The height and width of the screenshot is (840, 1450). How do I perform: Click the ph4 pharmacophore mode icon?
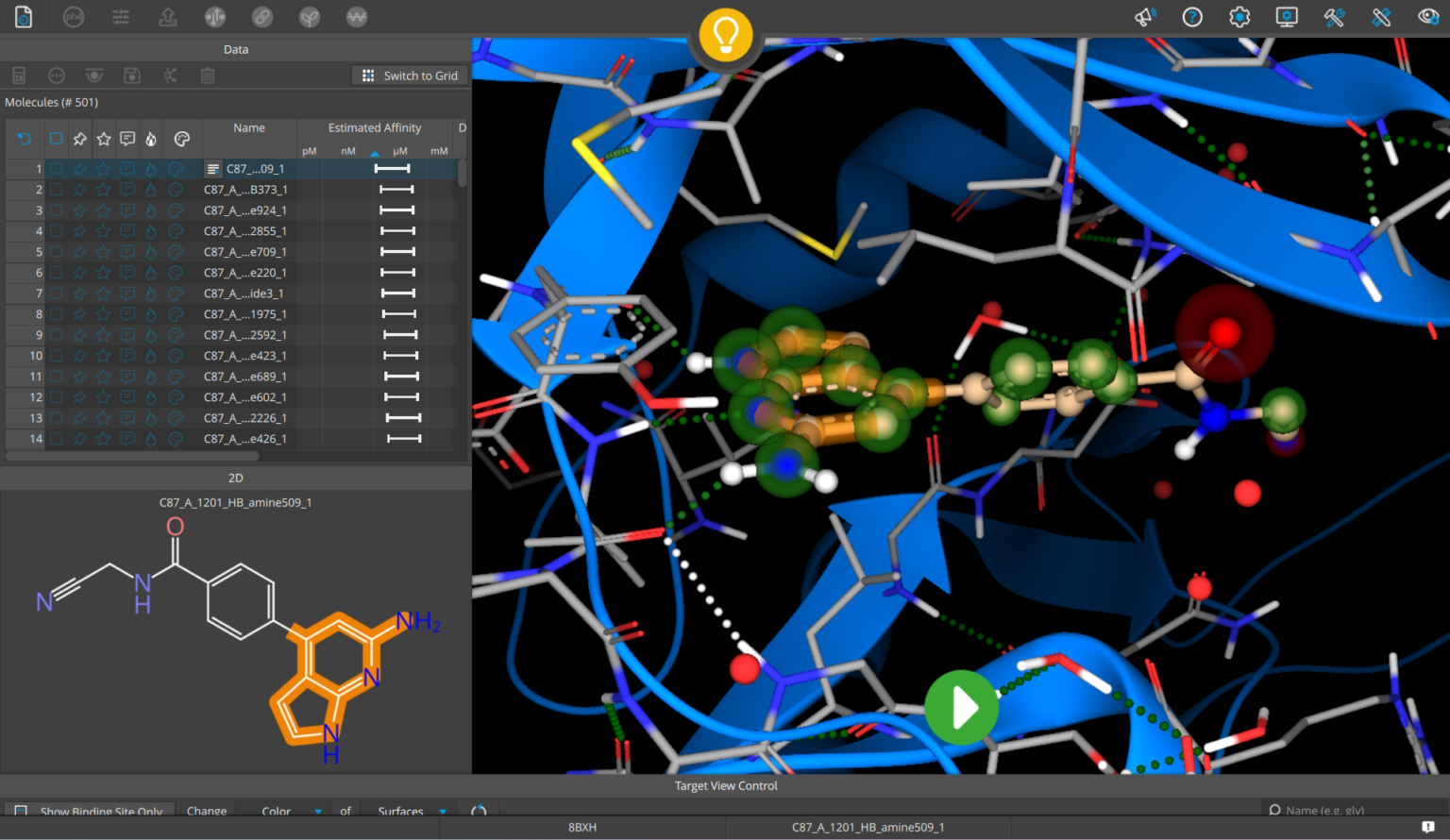click(x=74, y=17)
